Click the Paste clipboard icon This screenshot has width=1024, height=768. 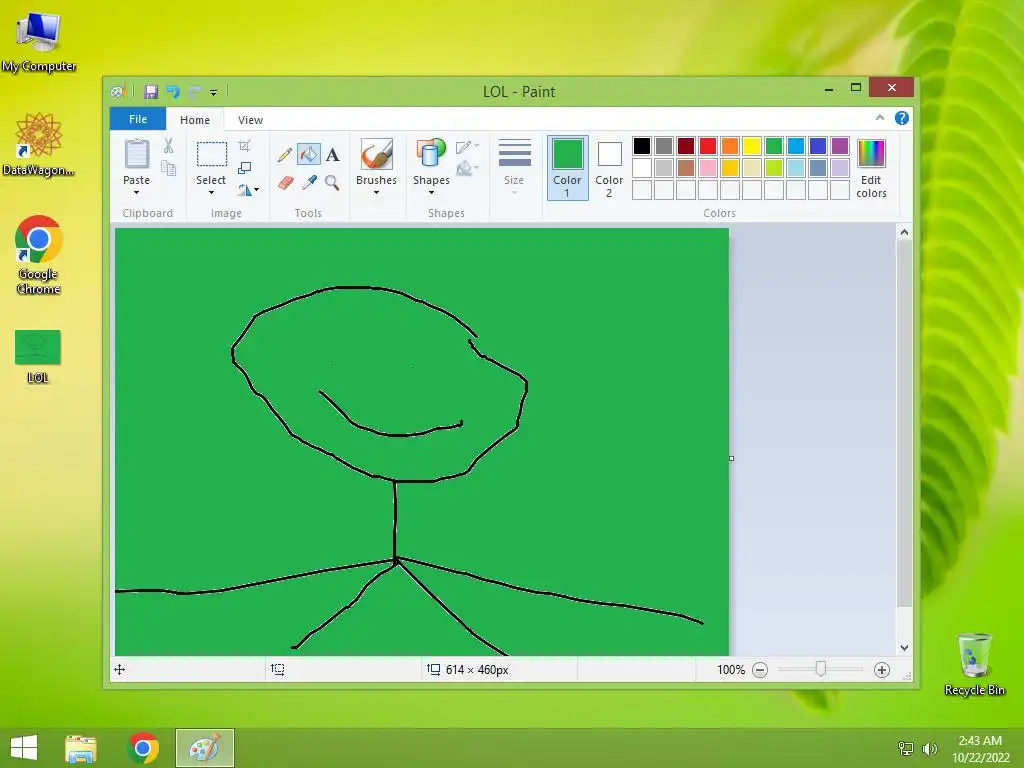pos(136,154)
